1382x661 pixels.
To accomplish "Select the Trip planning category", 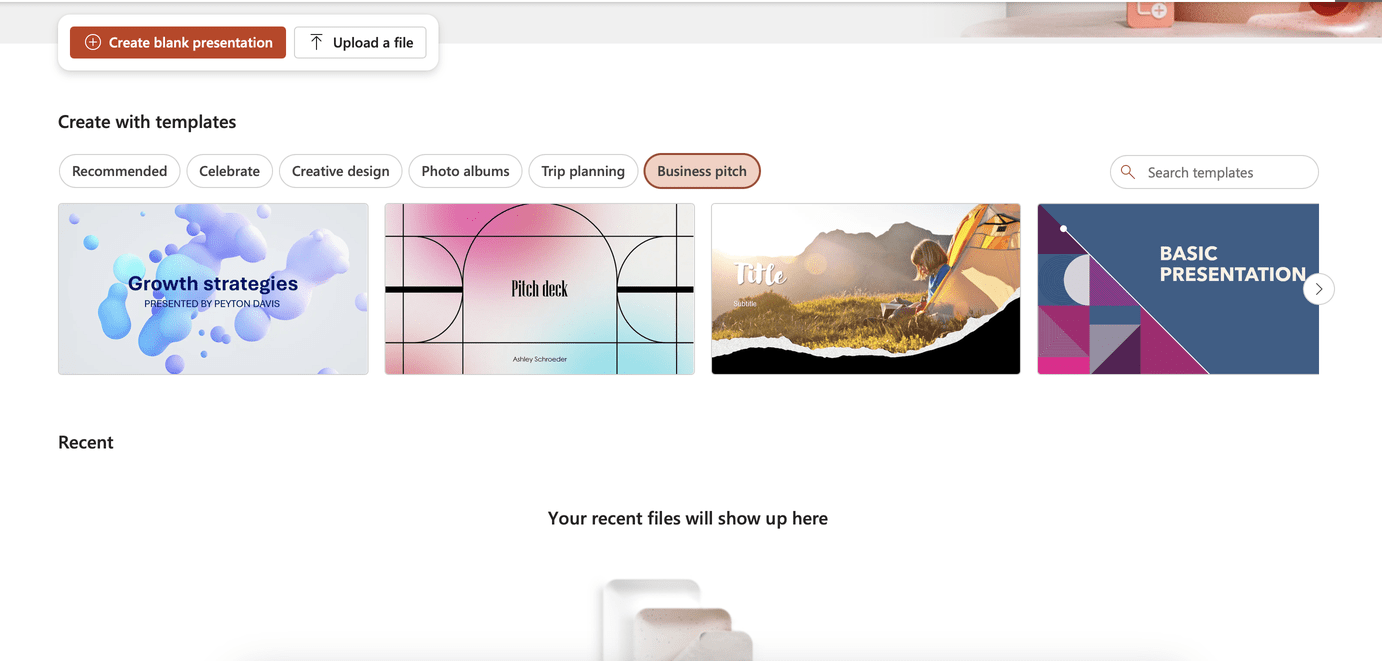I will 583,171.
